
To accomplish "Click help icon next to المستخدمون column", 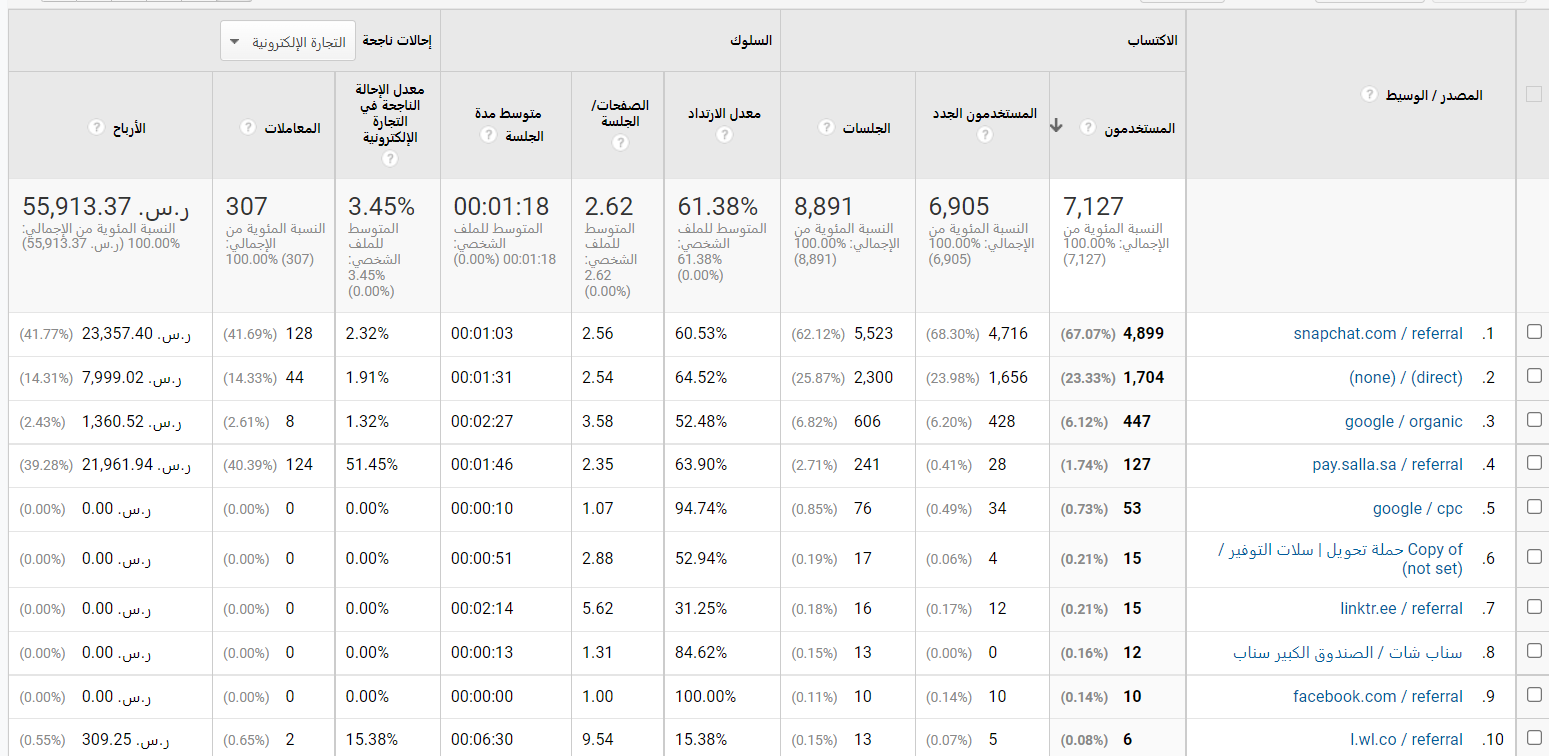I will tap(1088, 128).
